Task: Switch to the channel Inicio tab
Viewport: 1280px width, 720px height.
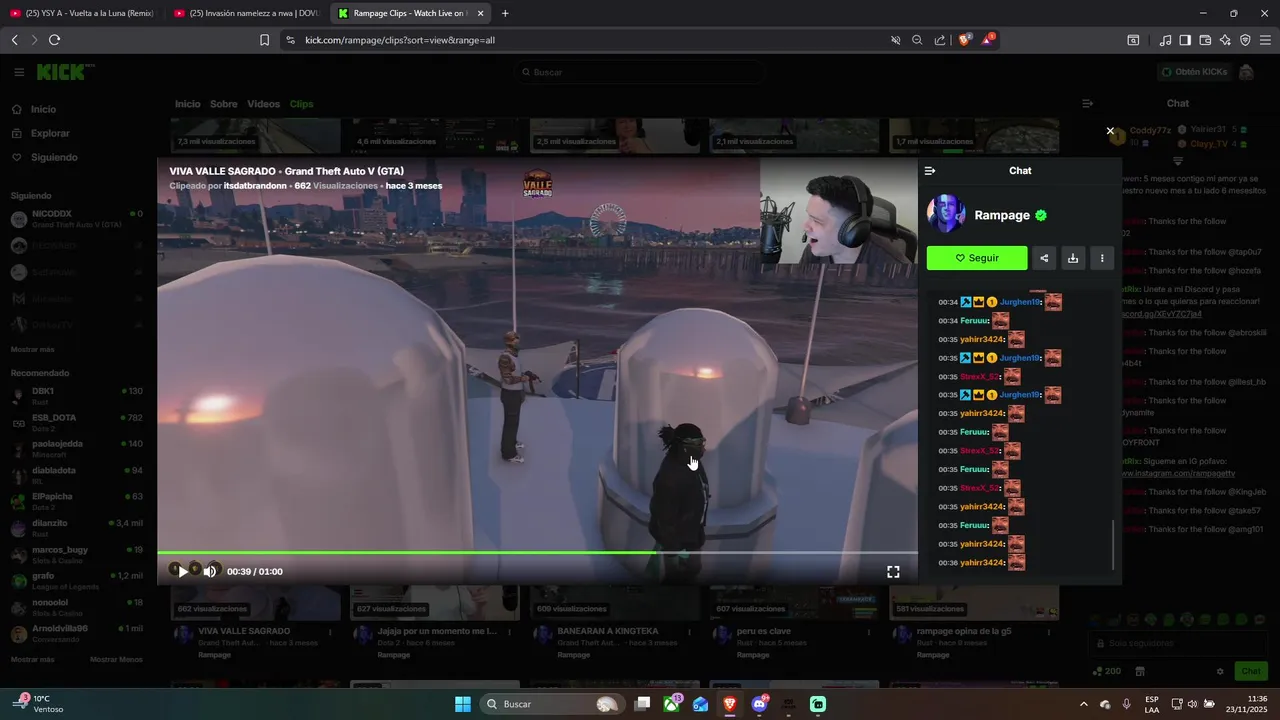Action: (x=187, y=104)
